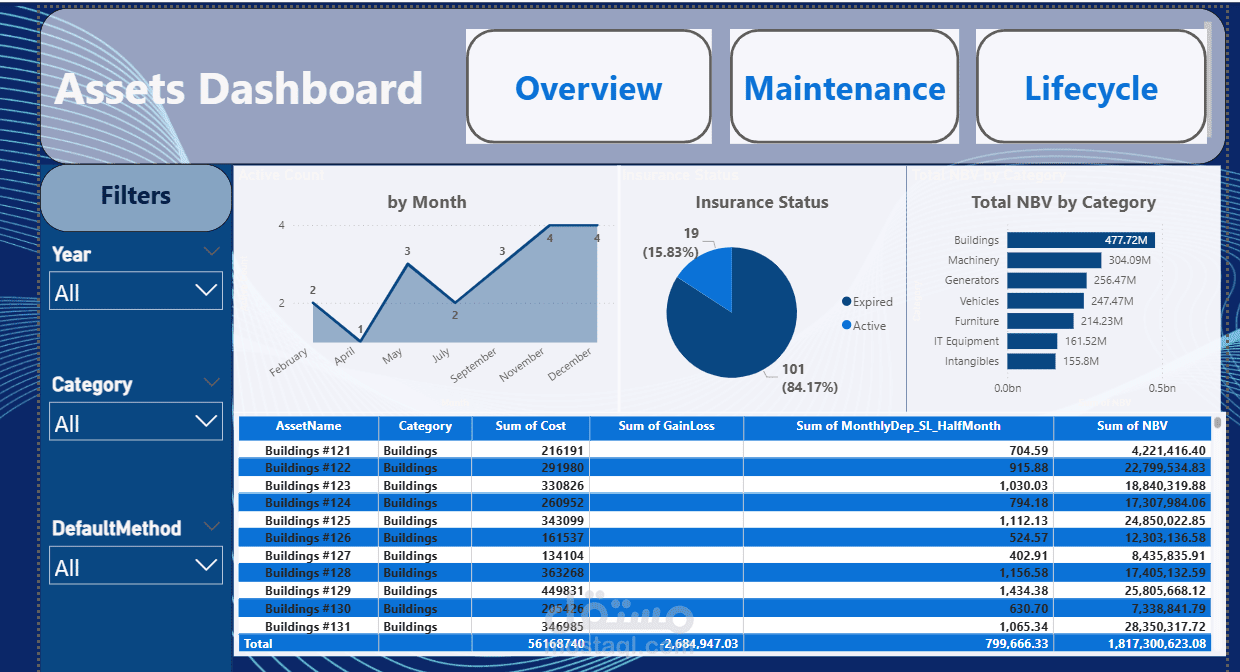Select the Buildings #127 row name

308,556
